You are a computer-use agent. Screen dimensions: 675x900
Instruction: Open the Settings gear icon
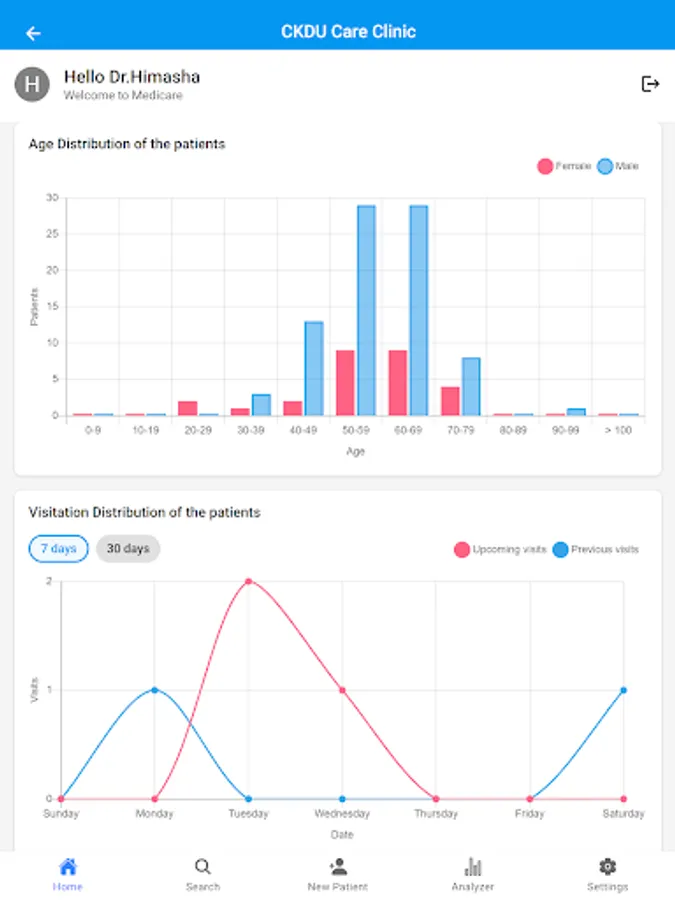607,867
